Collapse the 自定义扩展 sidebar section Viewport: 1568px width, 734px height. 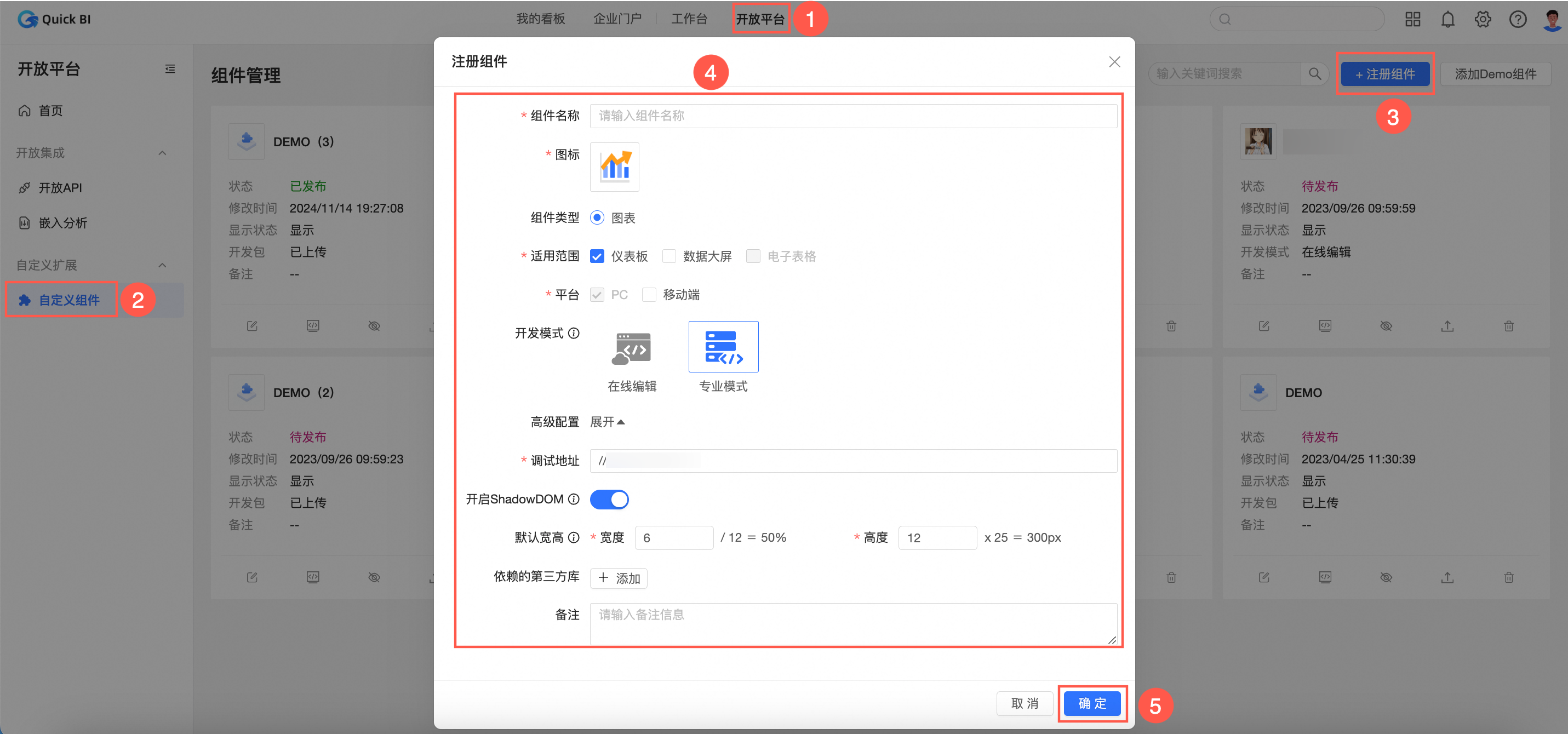[x=162, y=265]
